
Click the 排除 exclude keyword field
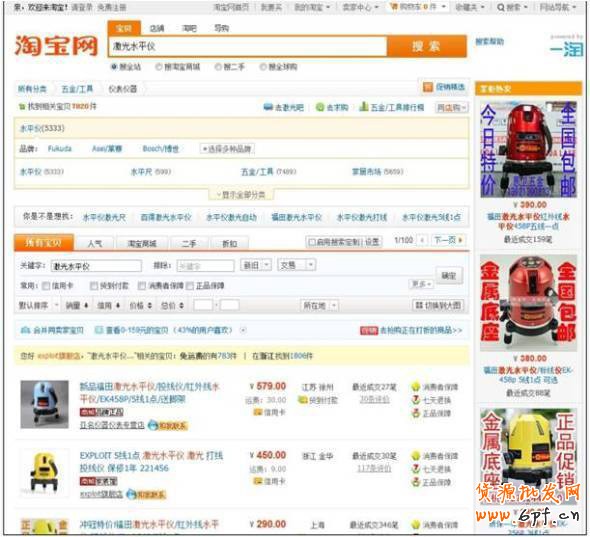pyautogui.click(x=205, y=266)
